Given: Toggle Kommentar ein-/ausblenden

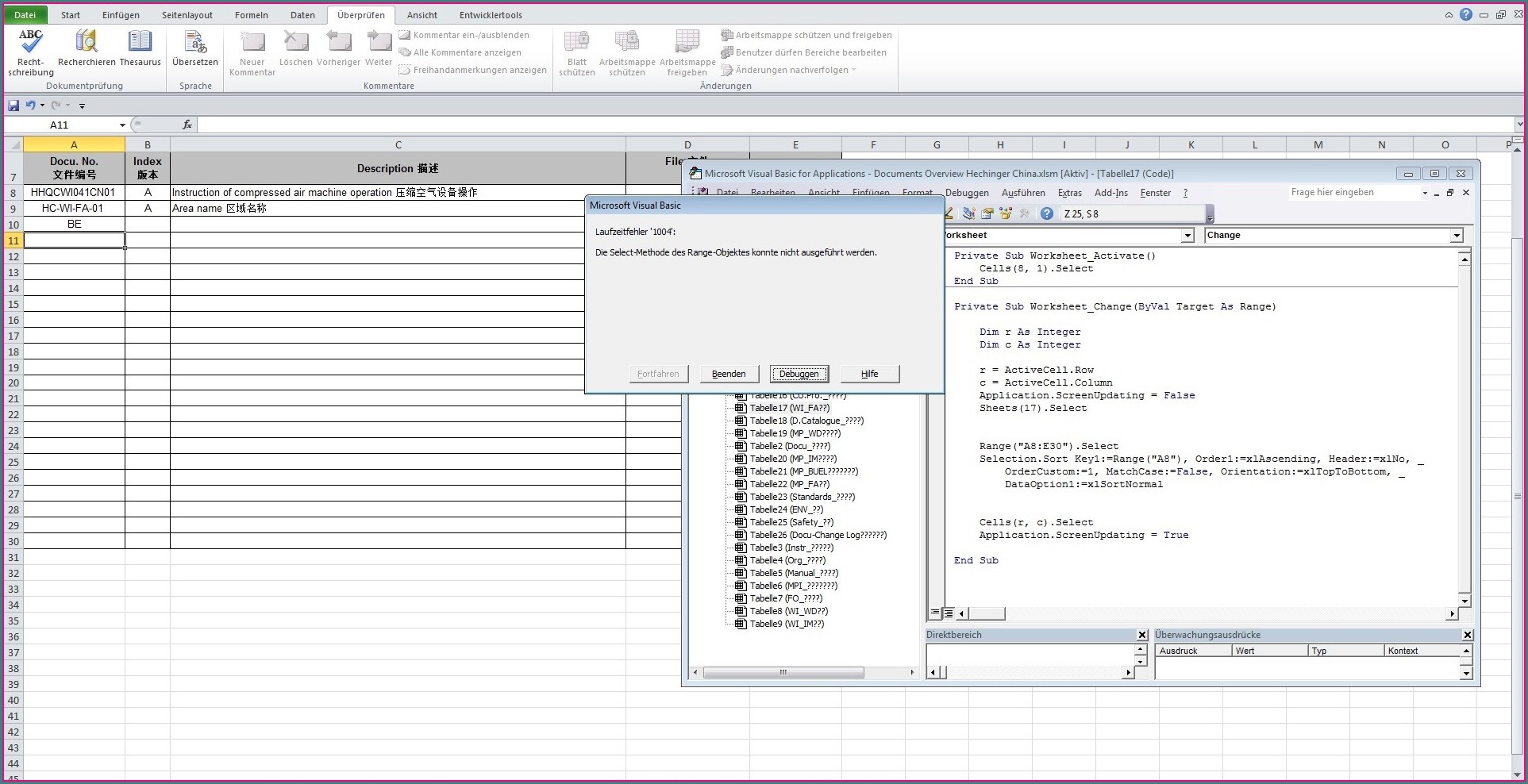Looking at the screenshot, I should click(464, 35).
